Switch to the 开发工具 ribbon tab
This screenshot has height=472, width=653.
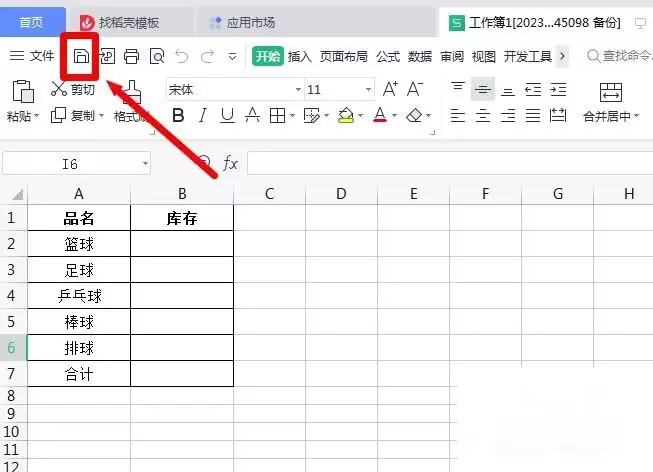(528, 56)
